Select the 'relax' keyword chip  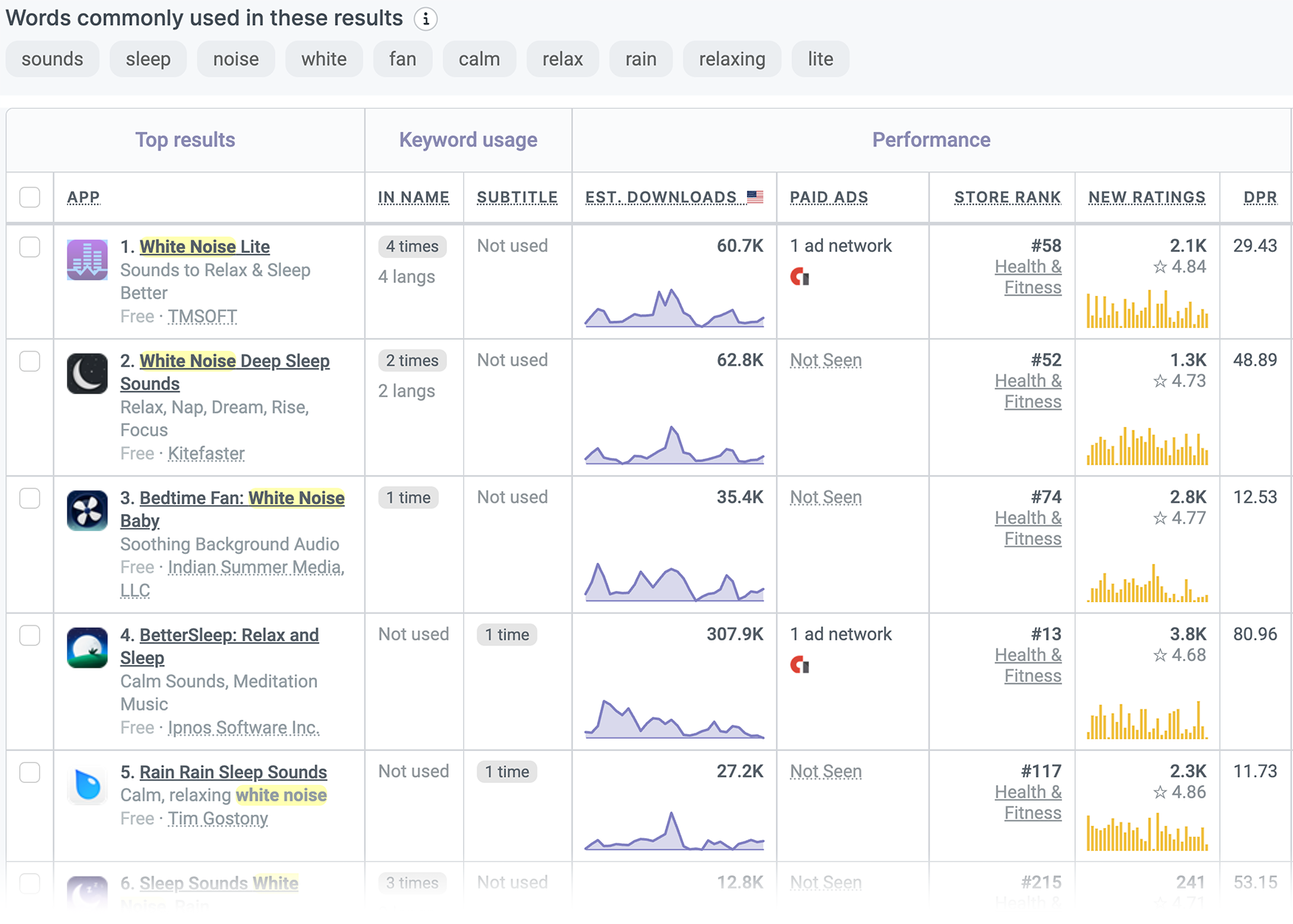pyautogui.click(x=563, y=59)
